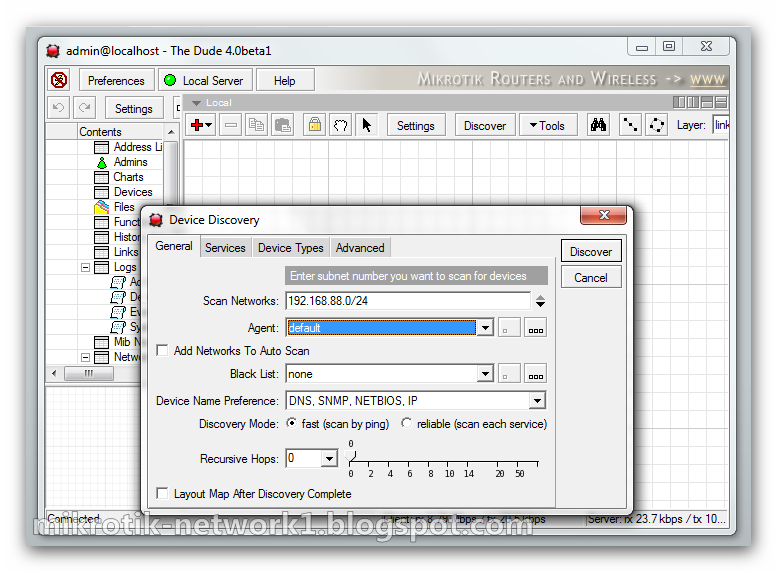This screenshot has height=572, width=777.
Task: Click the contents horizontal scrollbar thumb
Action: [89, 373]
